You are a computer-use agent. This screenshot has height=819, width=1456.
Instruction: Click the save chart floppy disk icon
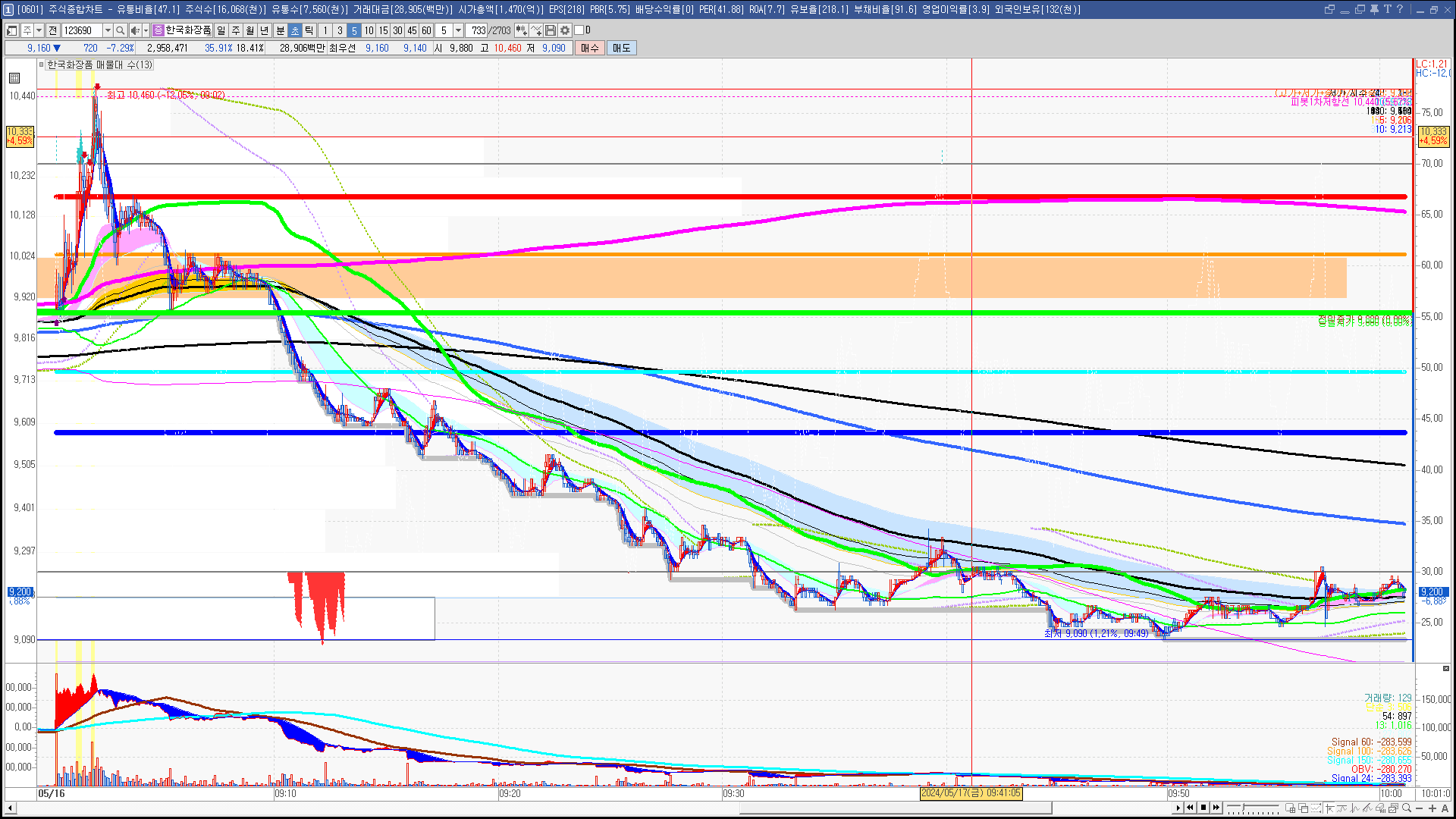click(551, 30)
